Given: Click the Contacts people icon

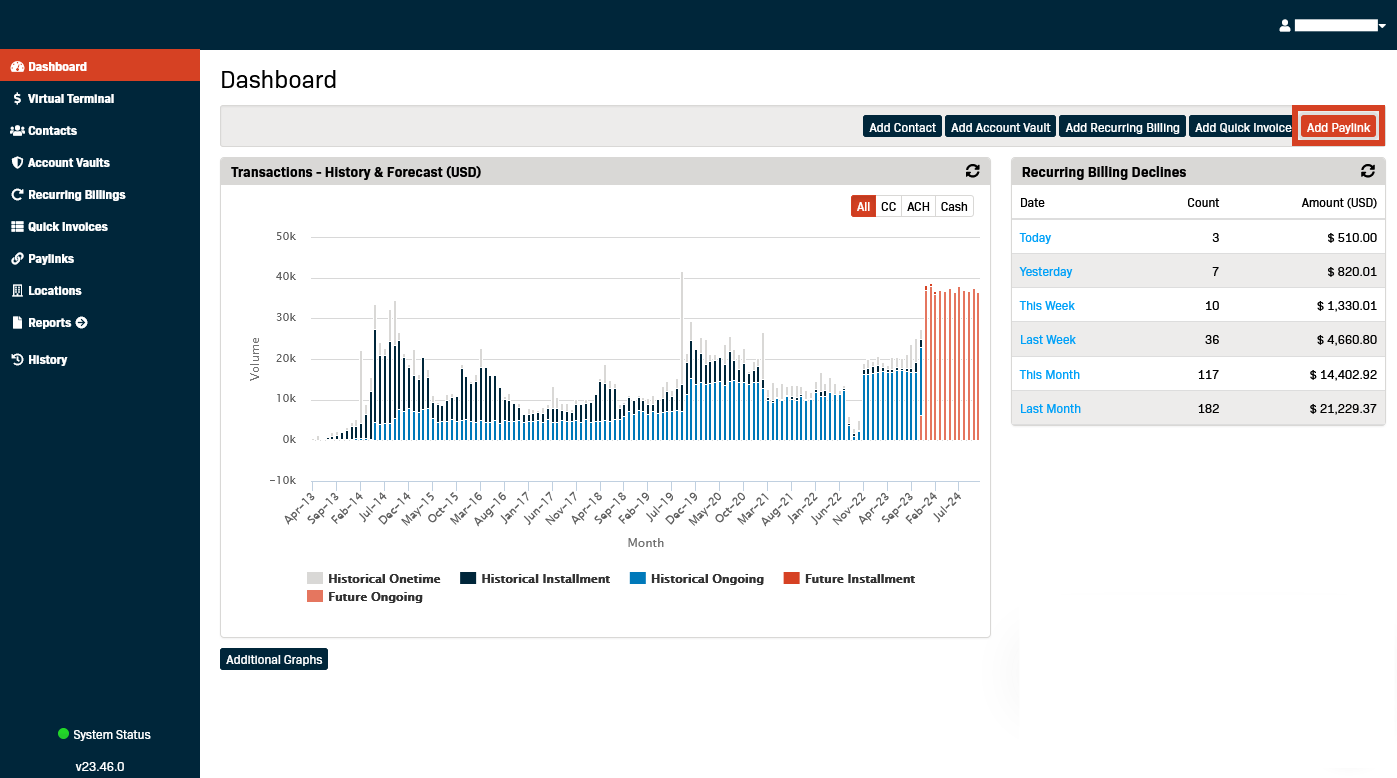Looking at the screenshot, I should tap(17, 131).
